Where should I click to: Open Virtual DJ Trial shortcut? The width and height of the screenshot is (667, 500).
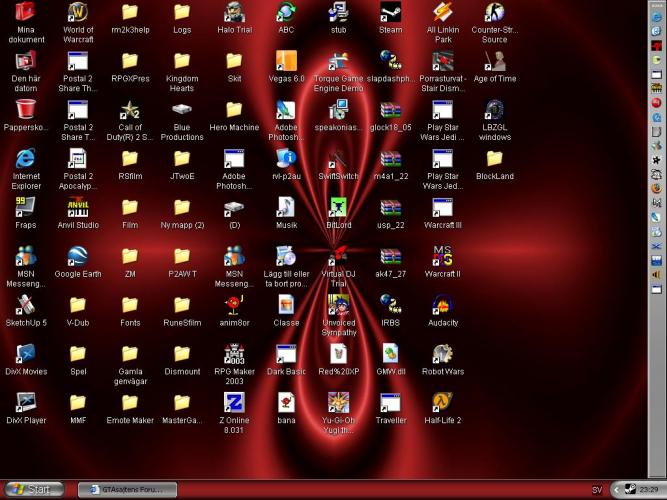coord(338,256)
